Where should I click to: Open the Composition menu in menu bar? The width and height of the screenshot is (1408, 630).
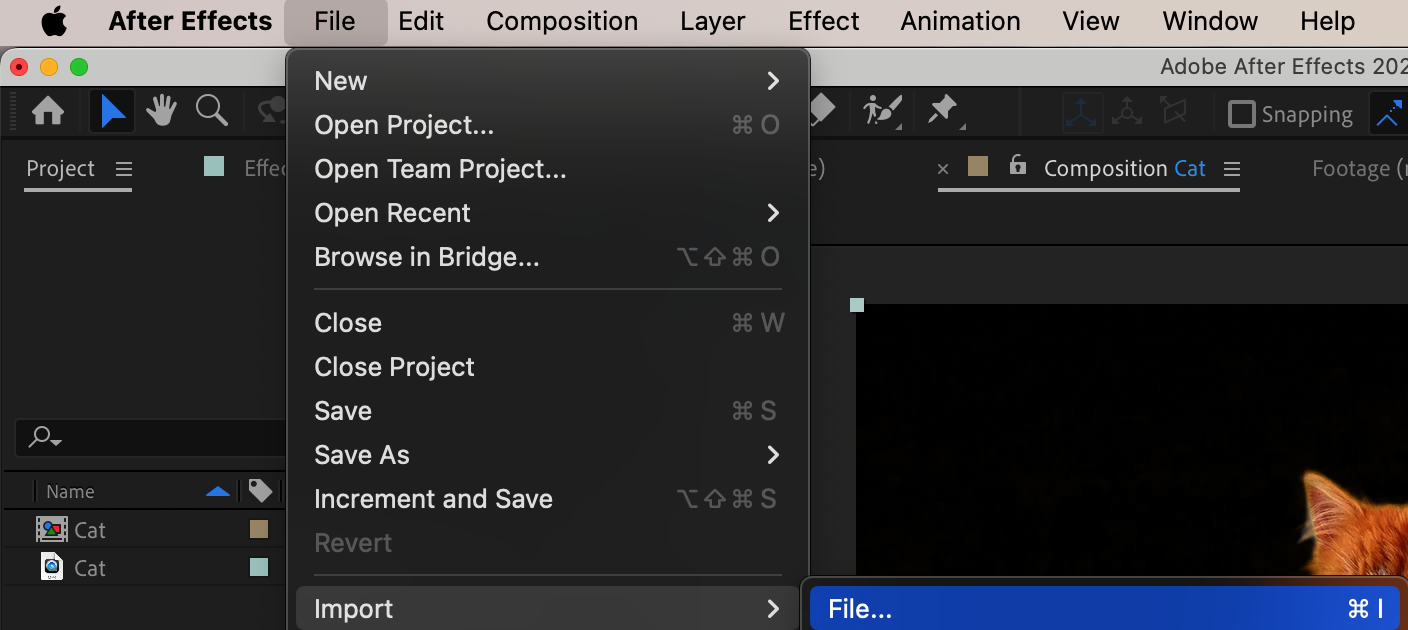pyautogui.click(x=562, y=21)
